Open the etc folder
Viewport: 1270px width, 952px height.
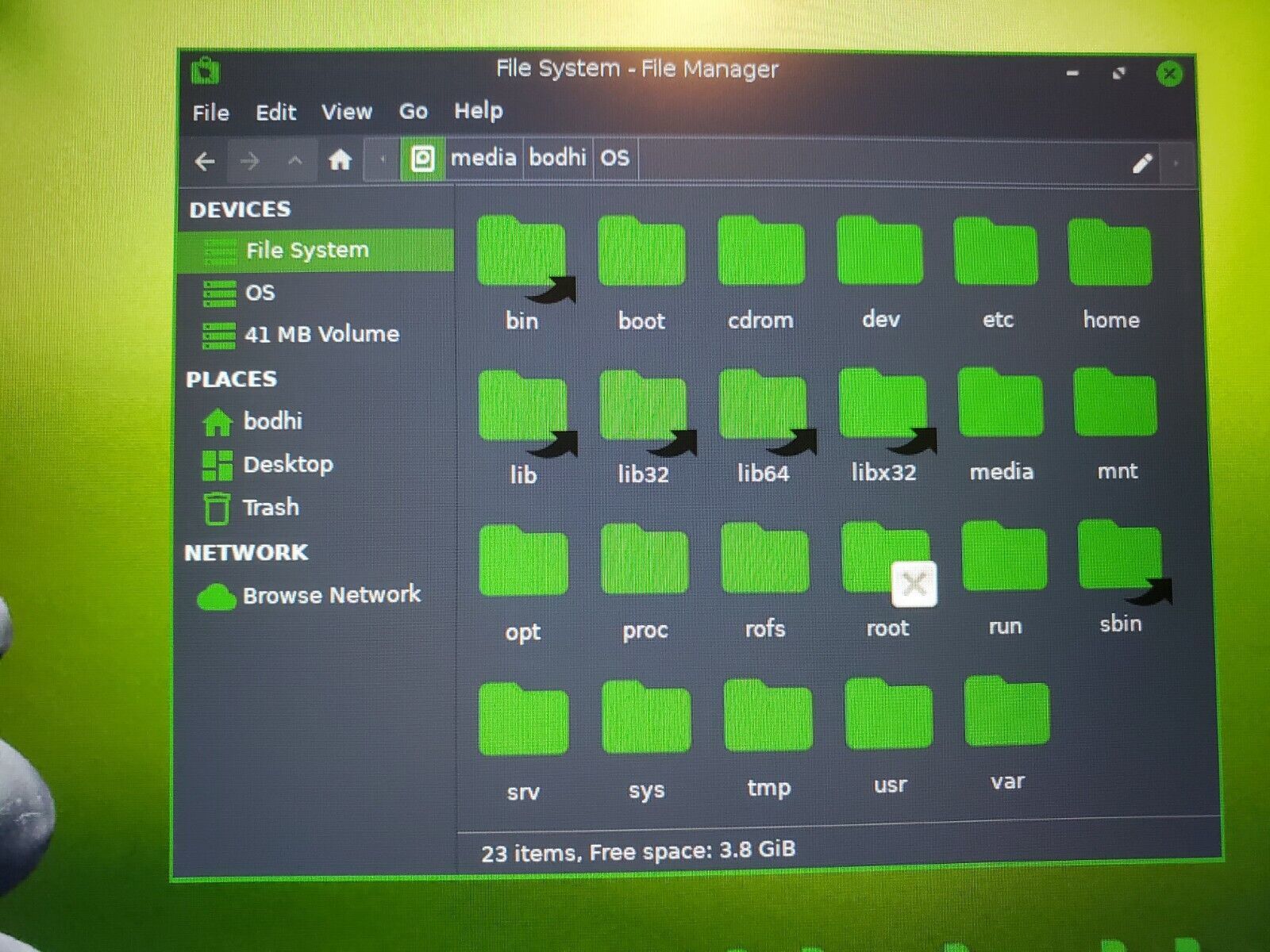pos(996,251)
